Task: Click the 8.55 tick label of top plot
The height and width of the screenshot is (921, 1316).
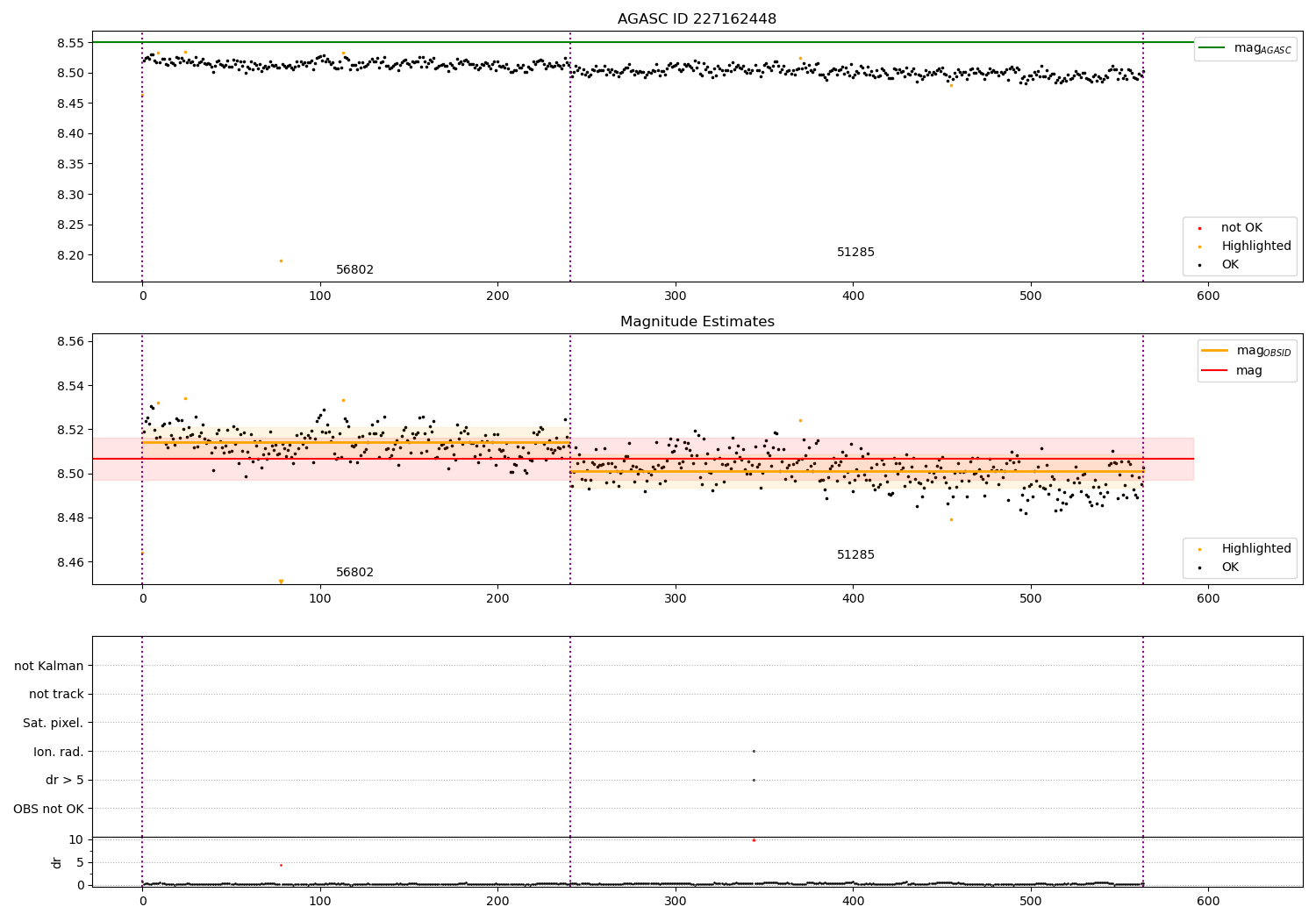Action: [x=71, y=42]
